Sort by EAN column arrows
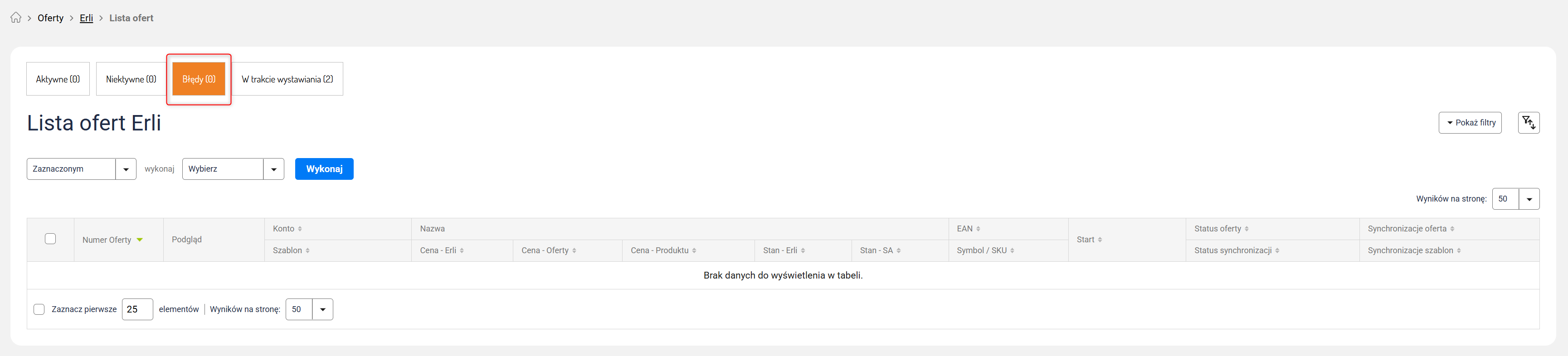This screenshot has height=356, width=1568. pos(978,229)
